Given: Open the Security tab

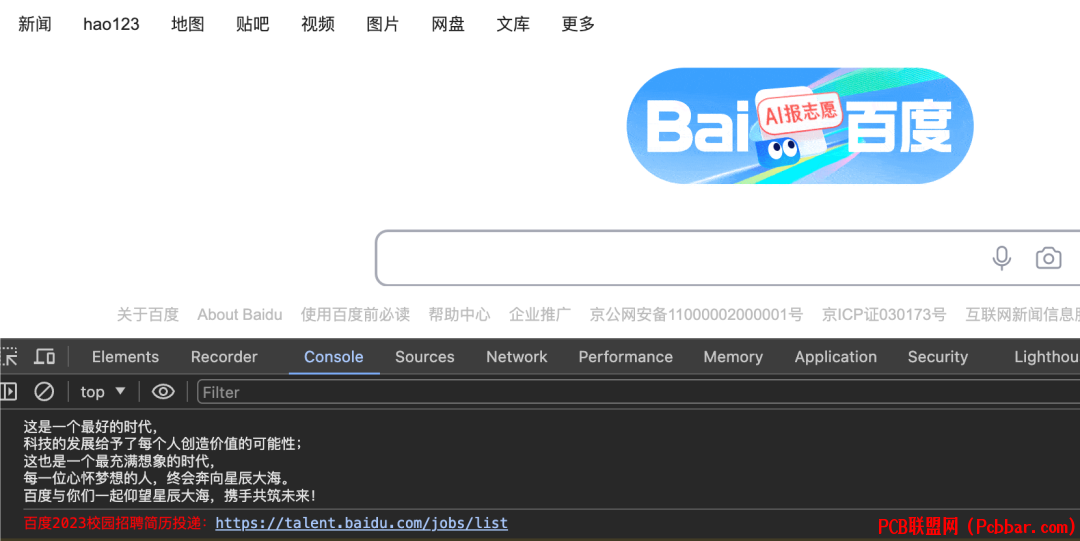Looking at the screenshot, I should (x=937, y=356).
